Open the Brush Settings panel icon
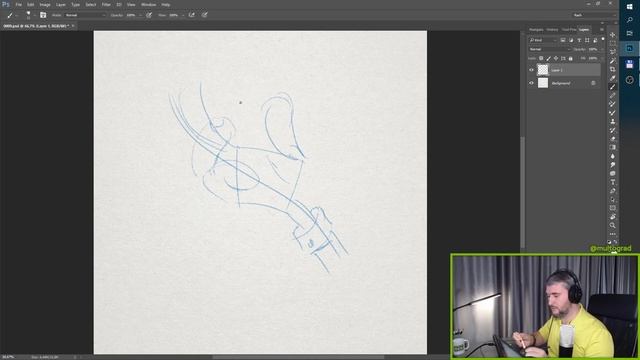The width and height of the screenshot is (640, 360). [43, 15]
